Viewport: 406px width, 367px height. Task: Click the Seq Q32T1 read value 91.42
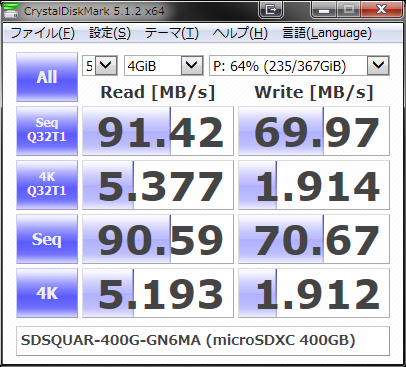(158, 131)
